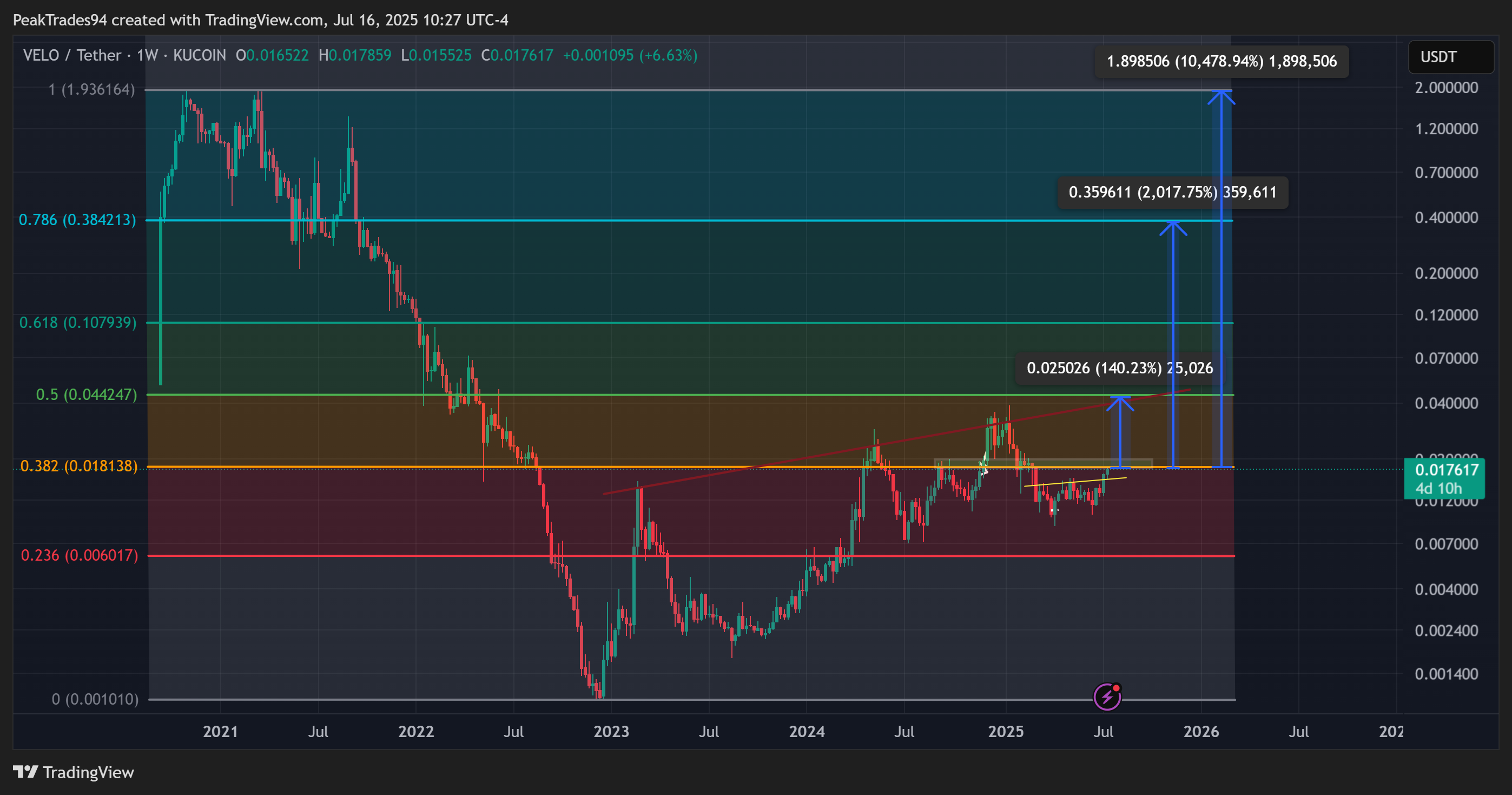The width and height of the screenshot is (1512, 795).
Task: Click the 0.004000 price scale label
Action: pos(1447,589)
